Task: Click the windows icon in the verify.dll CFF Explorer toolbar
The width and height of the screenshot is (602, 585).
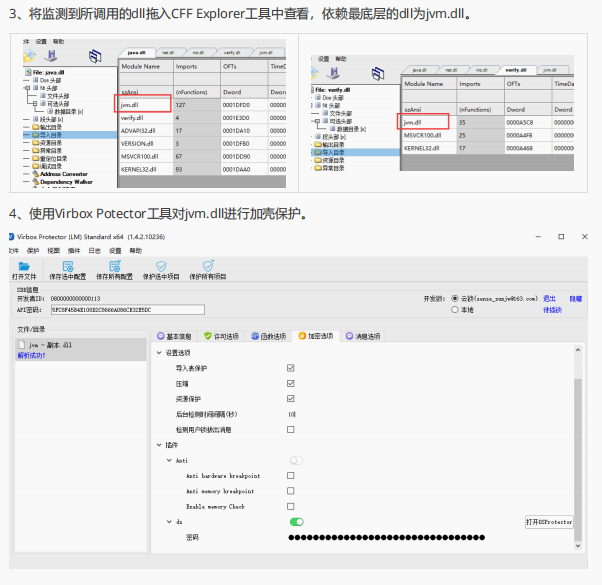Action: tap(378, 73)
